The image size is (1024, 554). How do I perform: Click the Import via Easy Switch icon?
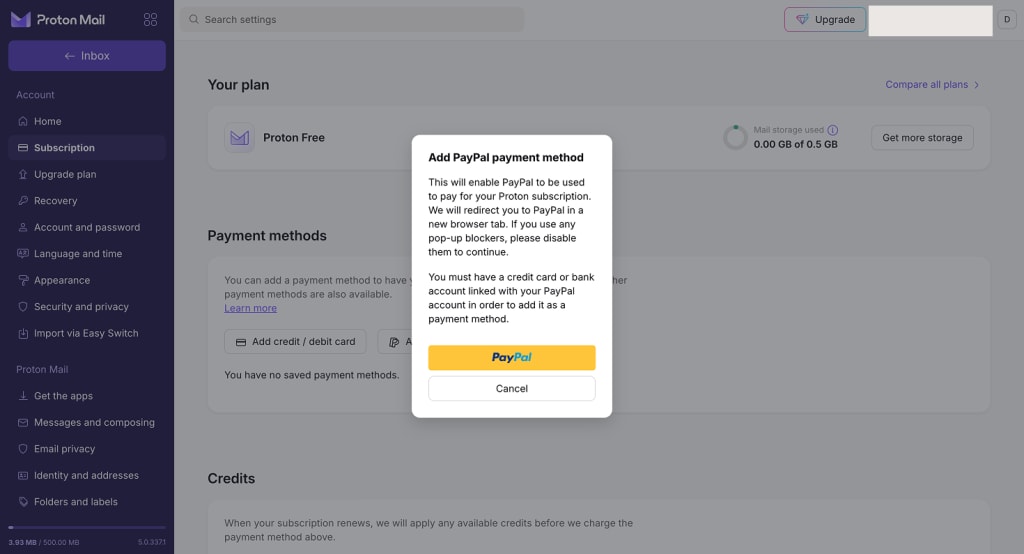(23, 333)
